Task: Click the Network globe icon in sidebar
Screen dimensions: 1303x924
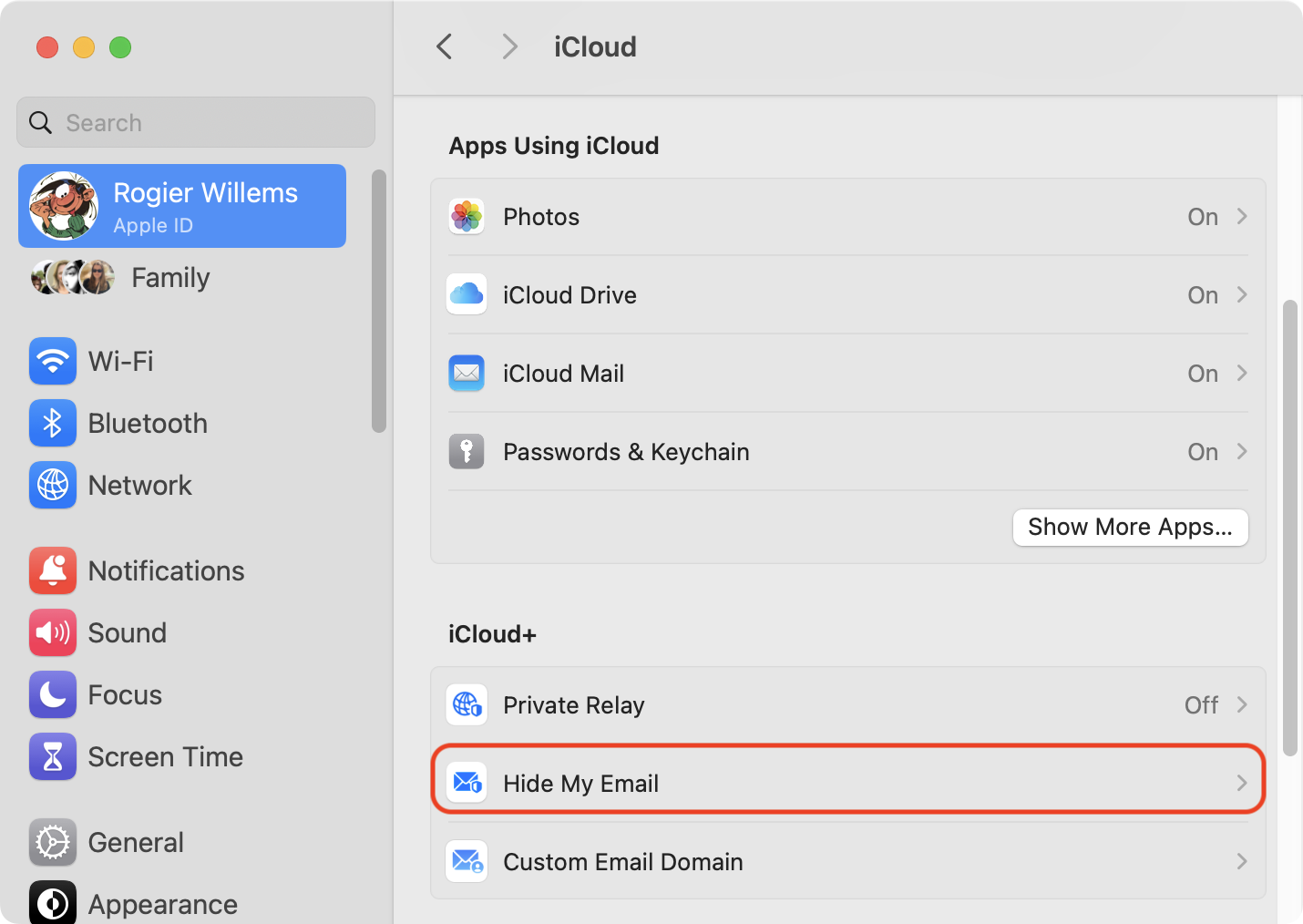Action: pos(53,486)
